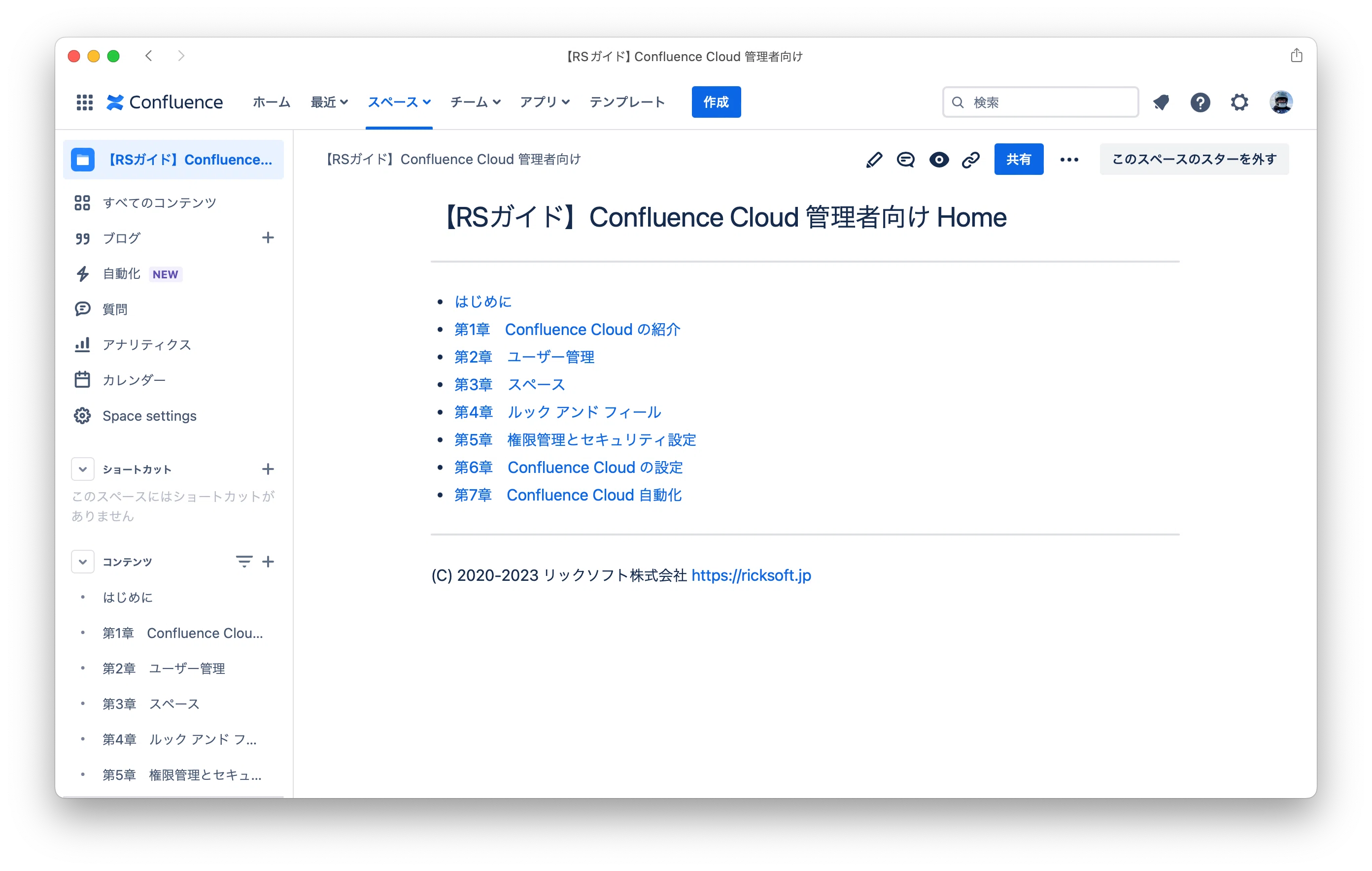The image size is (1372, 871).
Task: Open the content filter icon
Action: [244, 561]
